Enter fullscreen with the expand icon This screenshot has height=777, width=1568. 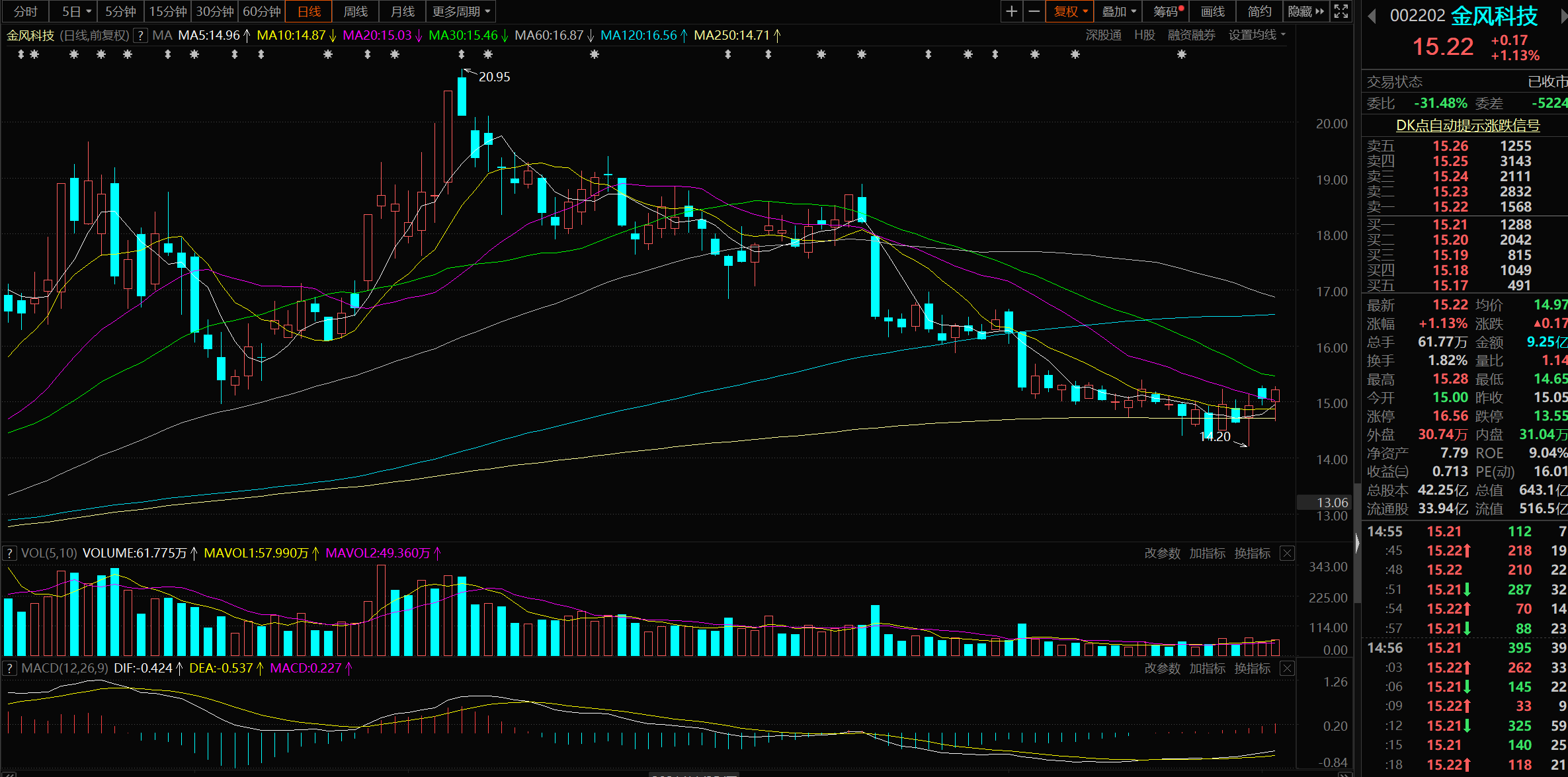pos(1341,11)
